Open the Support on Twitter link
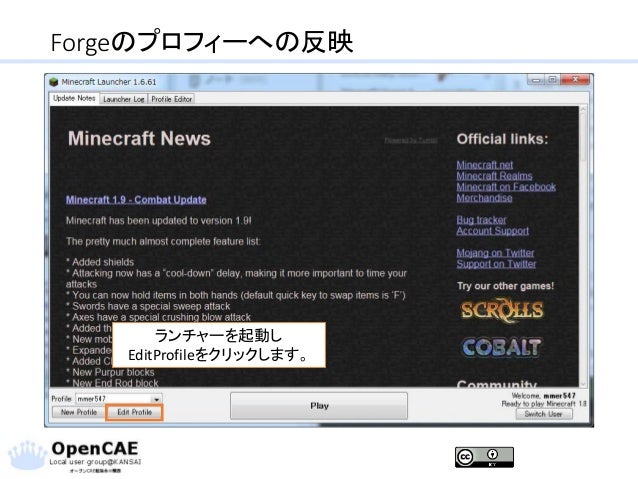The image size is (638, 479). [496, 264]
